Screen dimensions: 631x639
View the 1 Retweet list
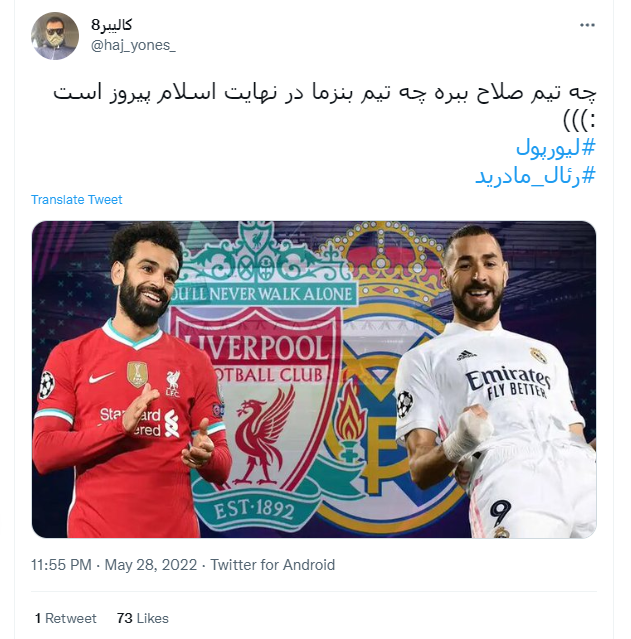click(x=66, y=618)
